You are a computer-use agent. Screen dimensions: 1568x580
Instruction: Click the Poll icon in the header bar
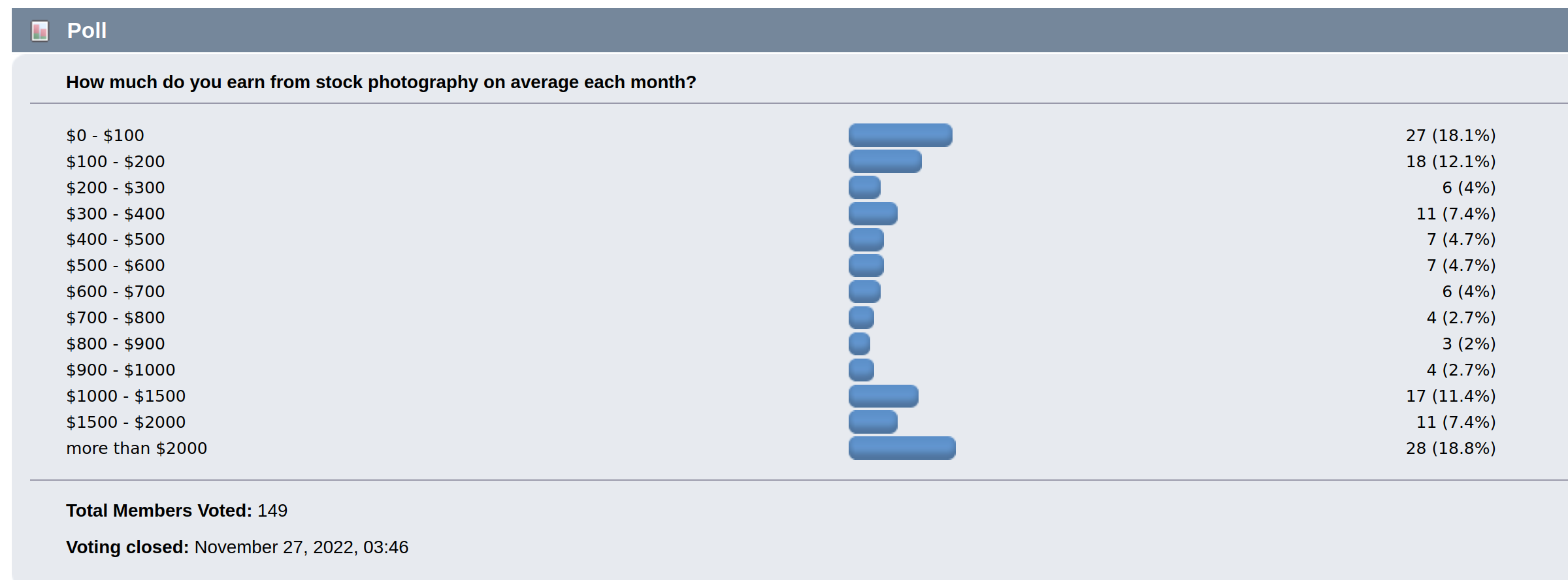click(x=40, y=30)
